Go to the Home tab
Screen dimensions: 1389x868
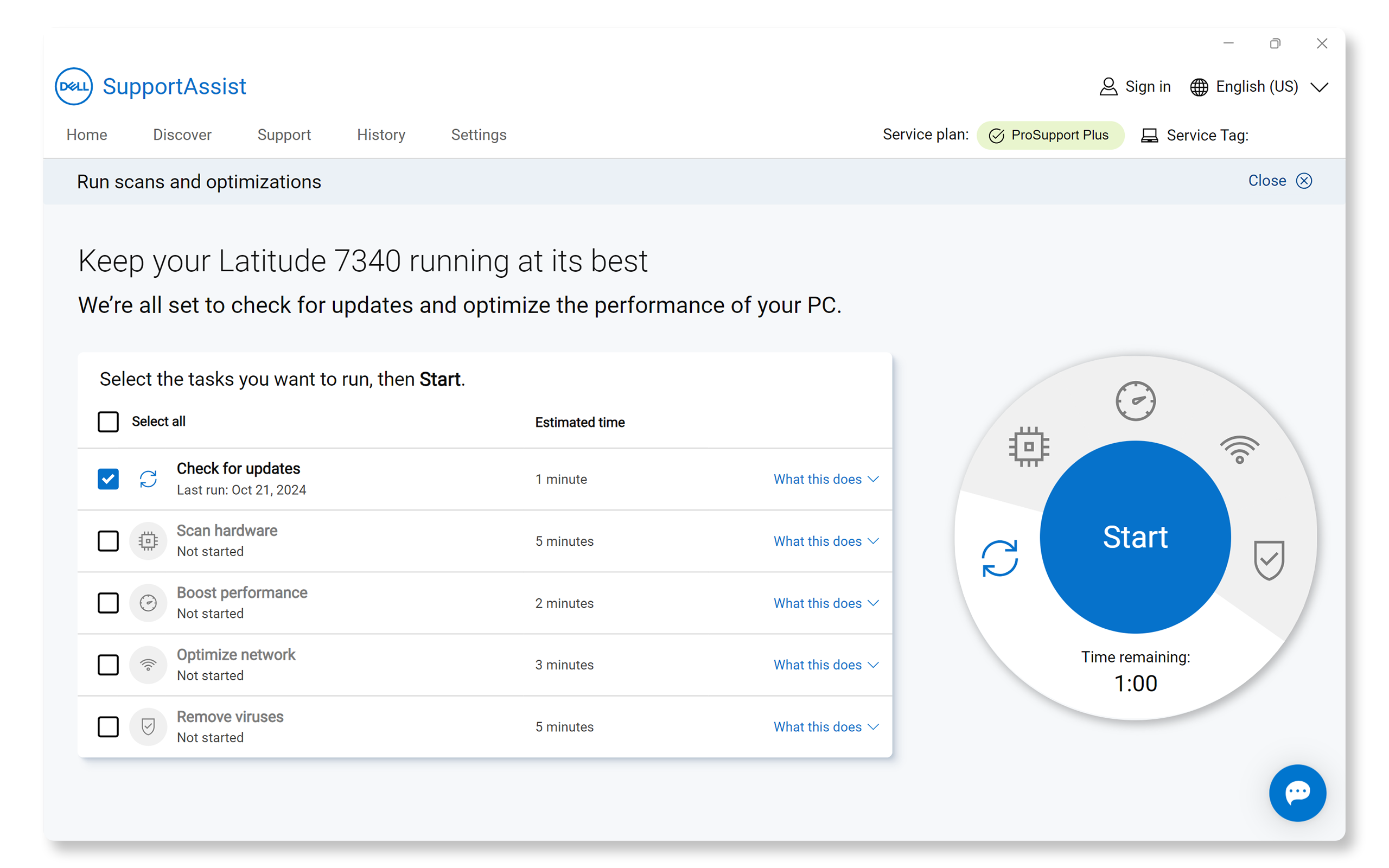(87, 135)
